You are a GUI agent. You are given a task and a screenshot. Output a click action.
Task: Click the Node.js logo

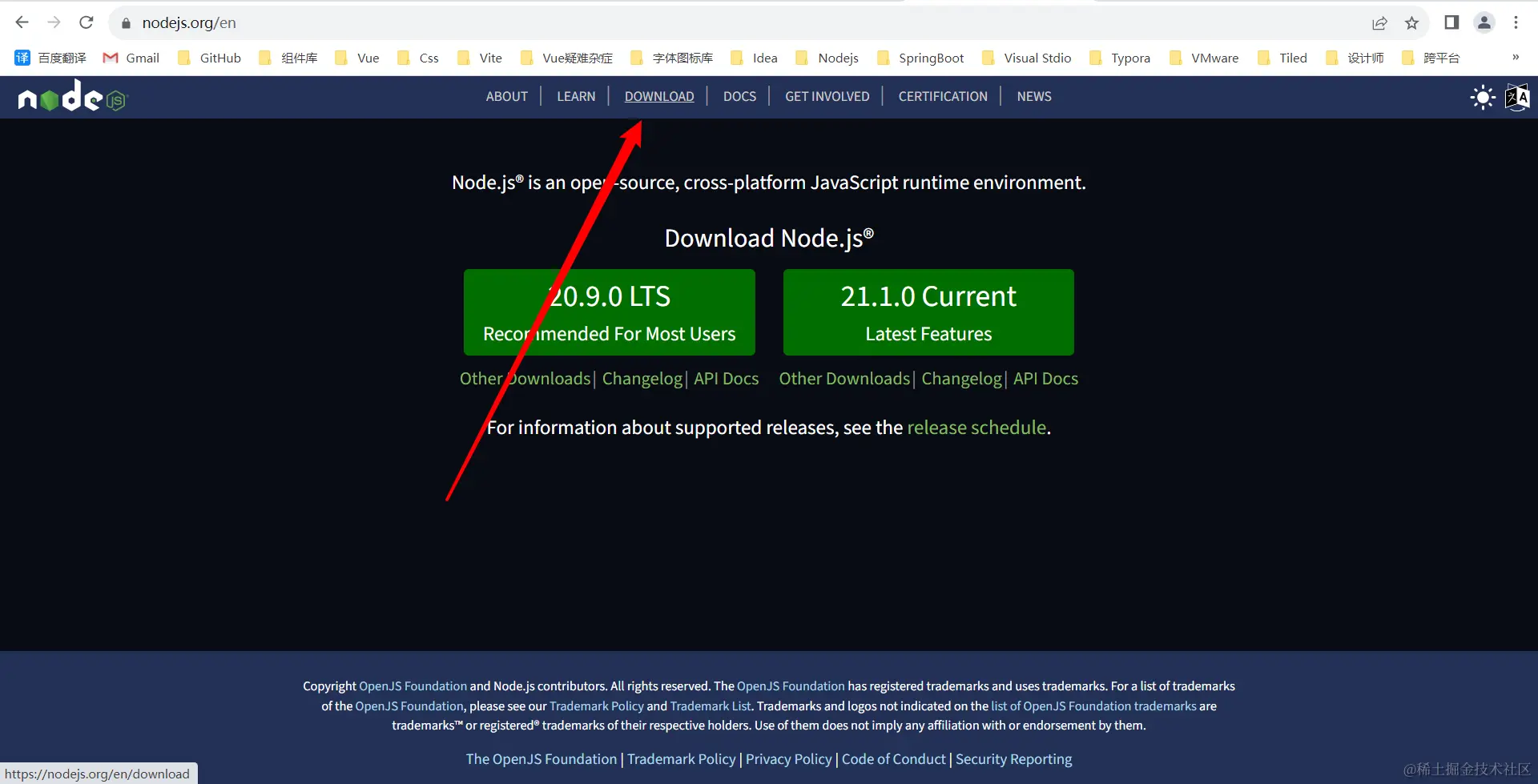73,96
